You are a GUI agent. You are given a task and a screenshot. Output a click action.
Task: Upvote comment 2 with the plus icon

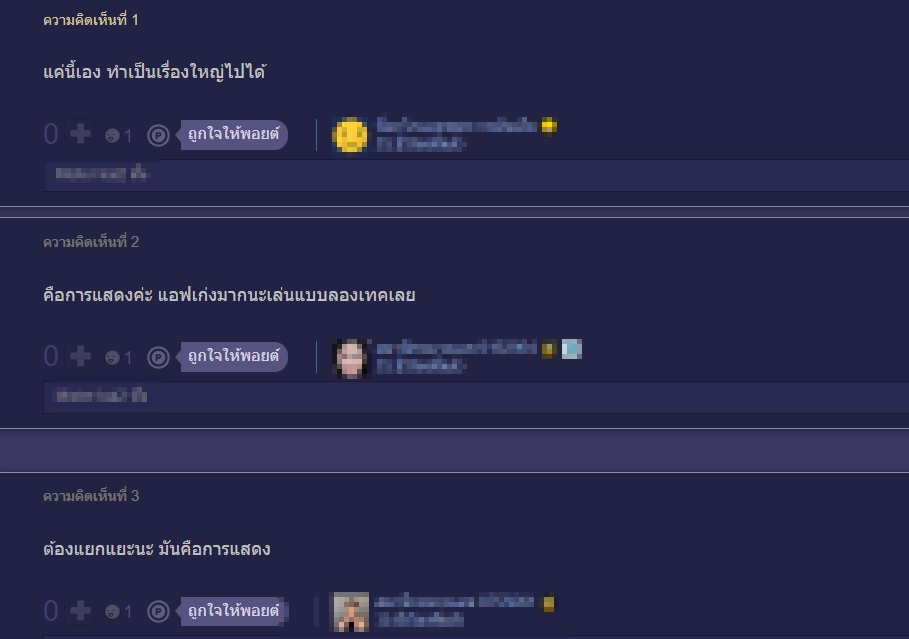pyautogui.click(x=80, y=357)
